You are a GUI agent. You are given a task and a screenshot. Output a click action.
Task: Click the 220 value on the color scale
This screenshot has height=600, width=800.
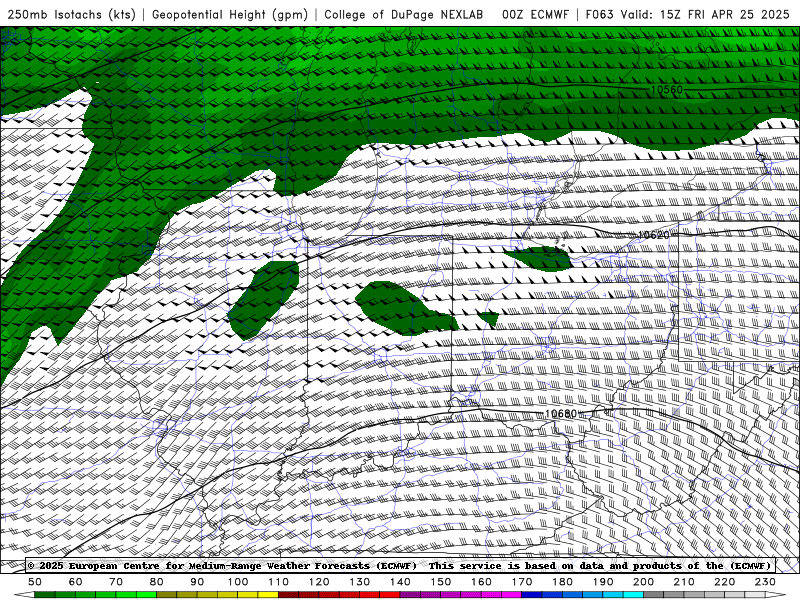(724, 582)
